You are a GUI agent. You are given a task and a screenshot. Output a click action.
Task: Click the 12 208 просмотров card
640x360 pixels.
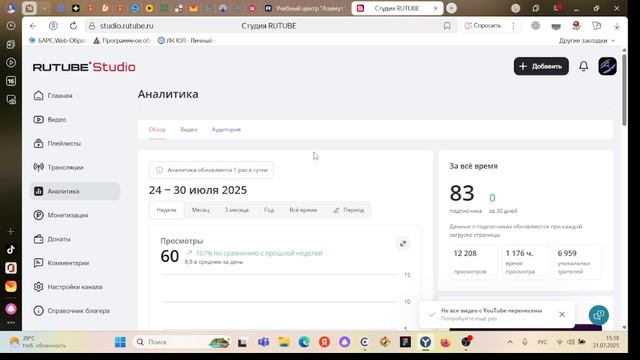tap(473, 261)
